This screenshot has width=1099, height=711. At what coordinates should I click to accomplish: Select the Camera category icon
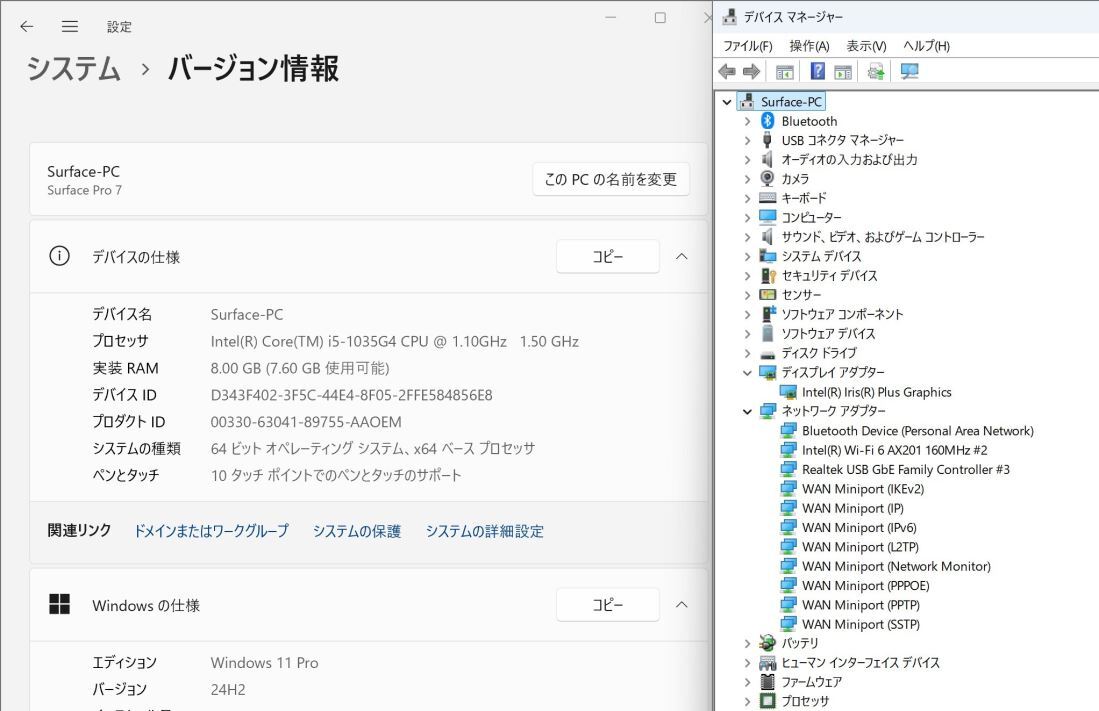tap(767, 179)
